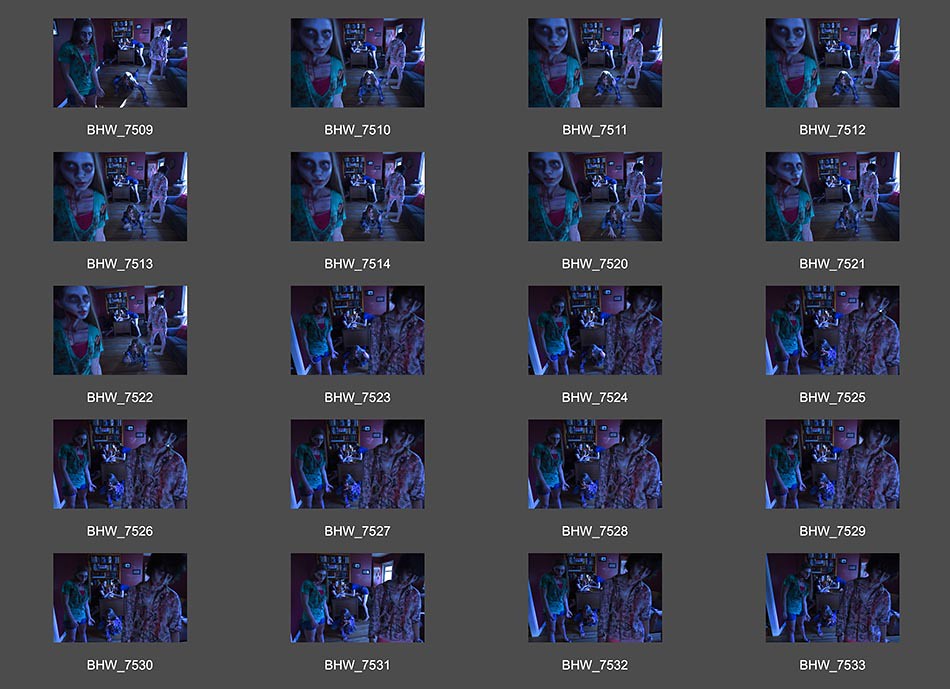Select the filename text BHW_7512
This screenshot has height=689, width=950.
pyautogui.click(x=832, y=130)
